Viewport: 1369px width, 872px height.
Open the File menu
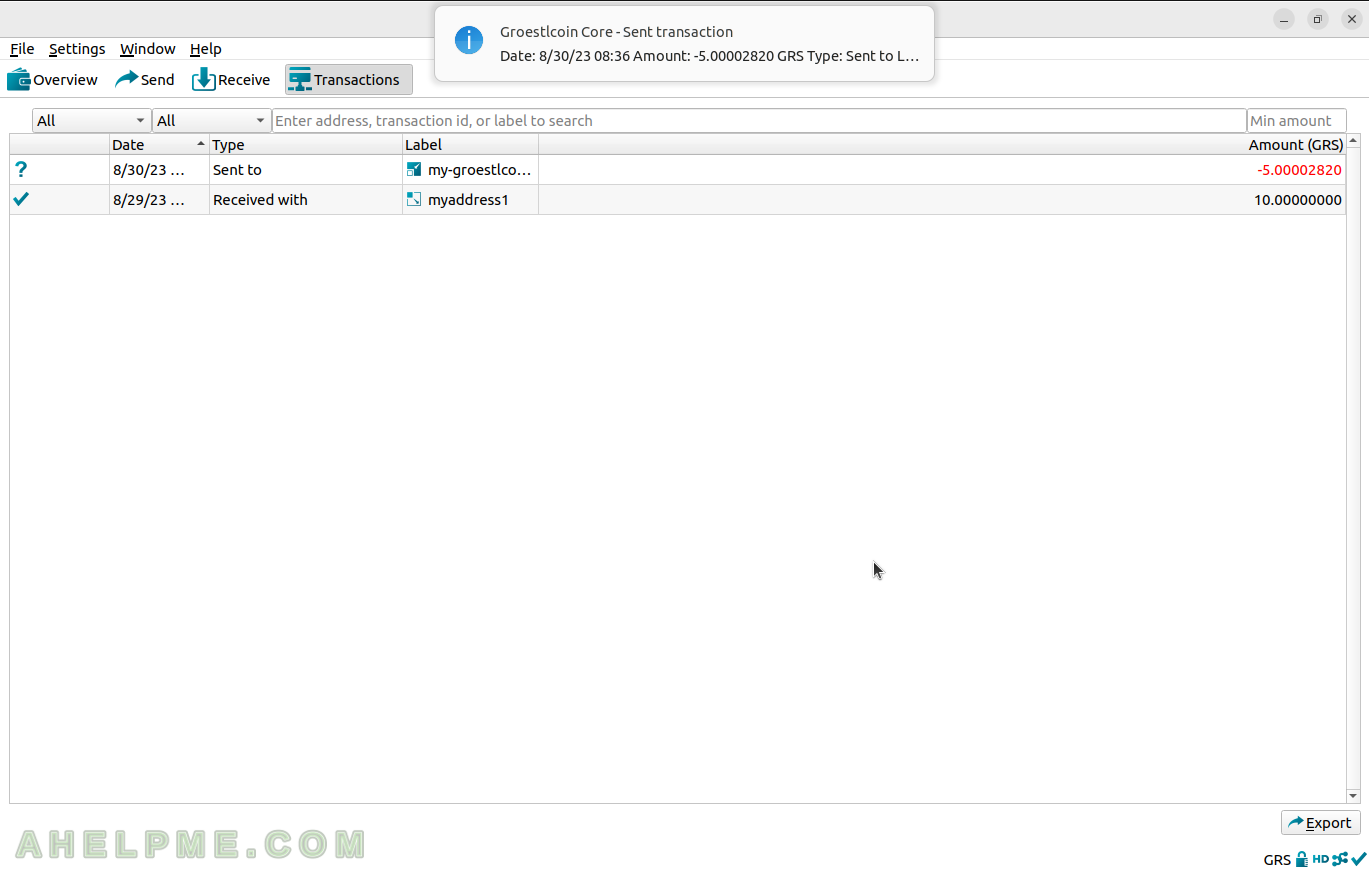(x=22, y=49)
